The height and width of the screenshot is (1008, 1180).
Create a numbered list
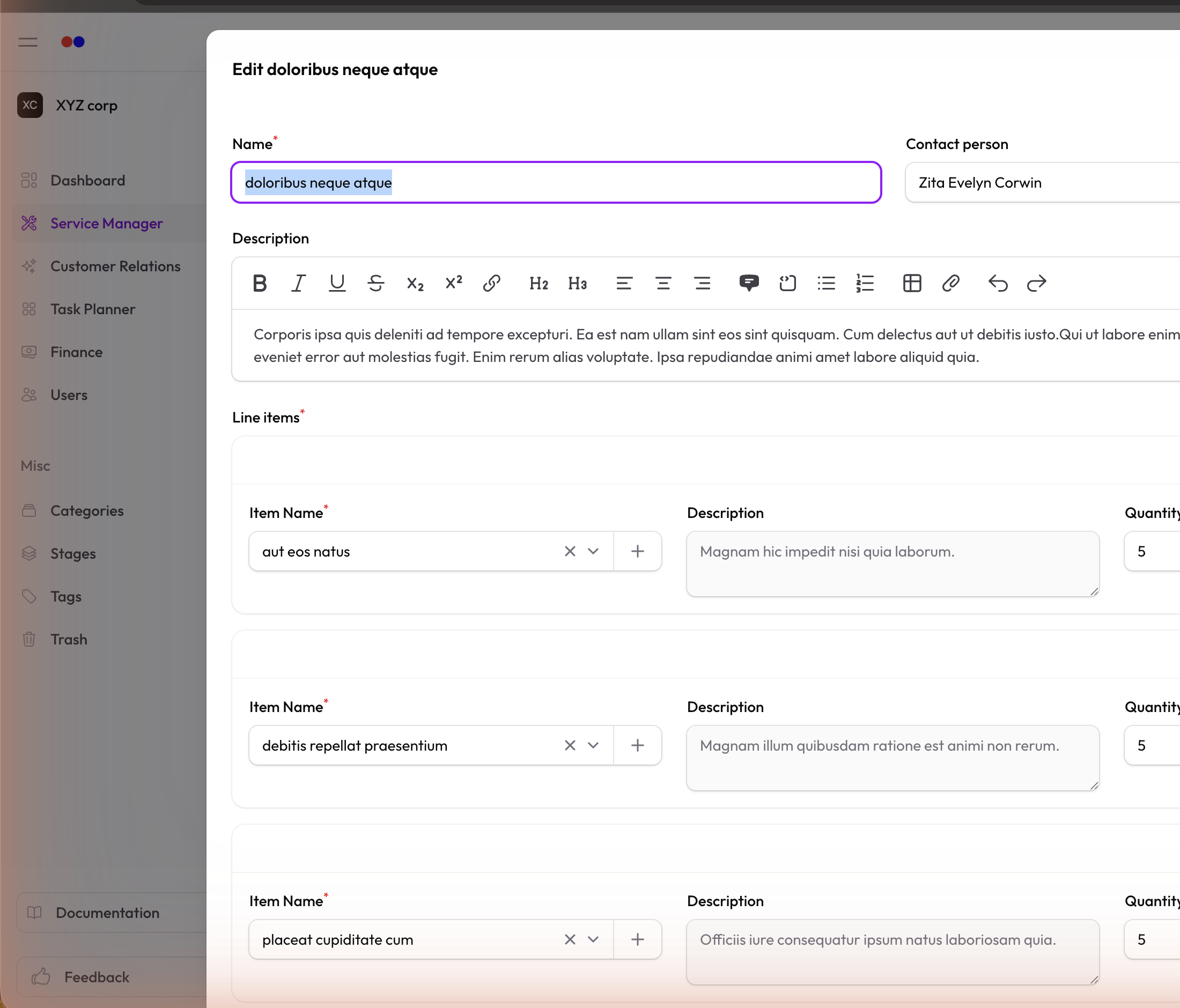point(865,283)
